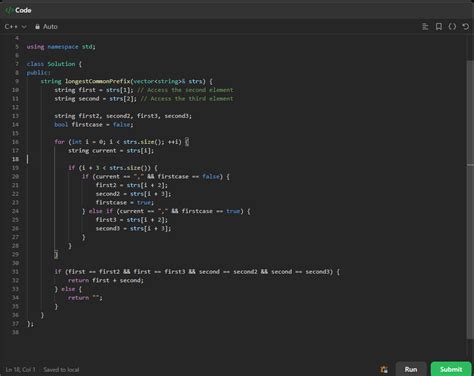Click the 'public:' keyword
The height and width of the screenshot is (376, 474).
38,73
